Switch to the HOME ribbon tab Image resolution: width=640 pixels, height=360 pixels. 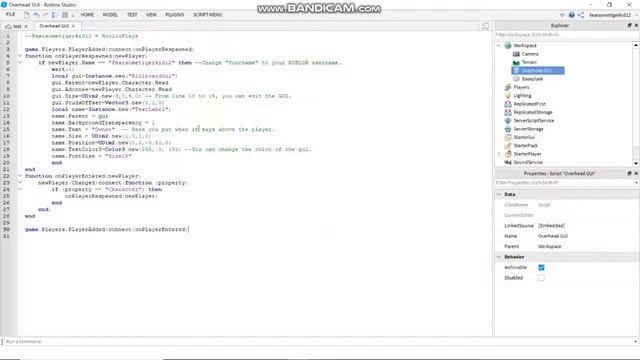(x=87, y=15)
